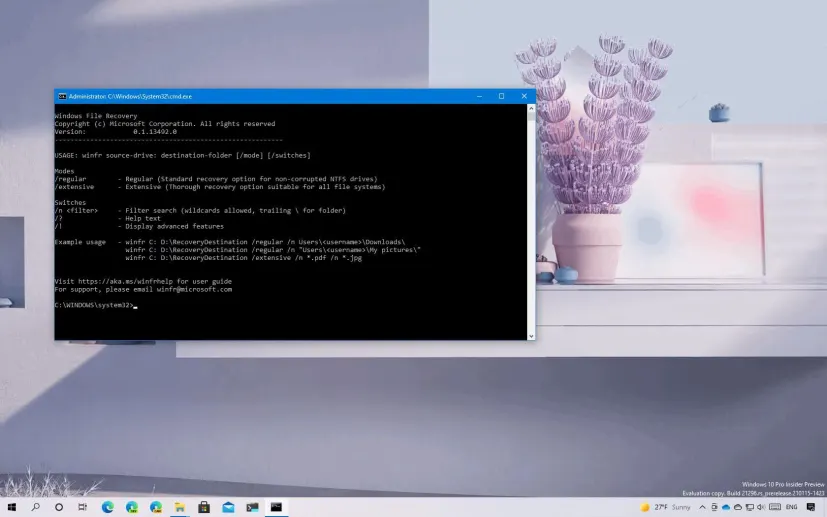The image size is (827, 517).
Task: Click the '/n <filter>' switch text
Action: (x=76, y=210)
